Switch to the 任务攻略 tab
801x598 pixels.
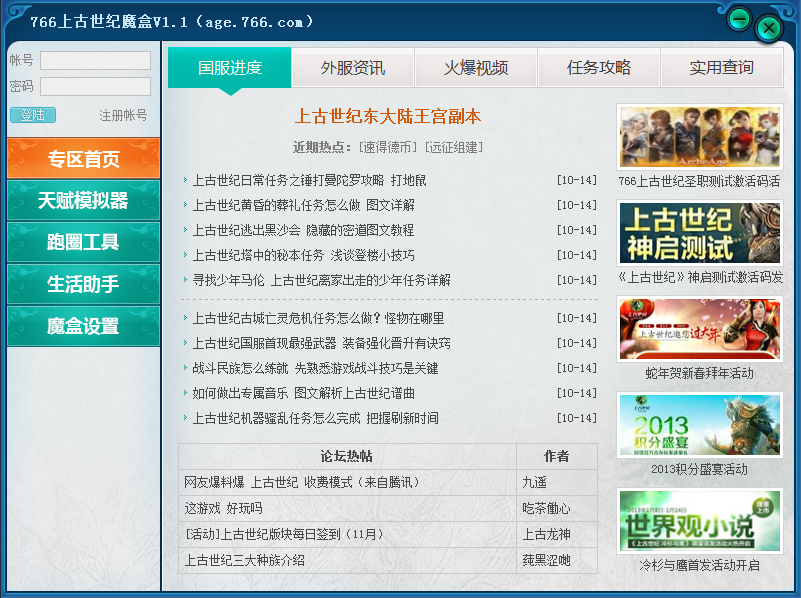tap(599, 67)
